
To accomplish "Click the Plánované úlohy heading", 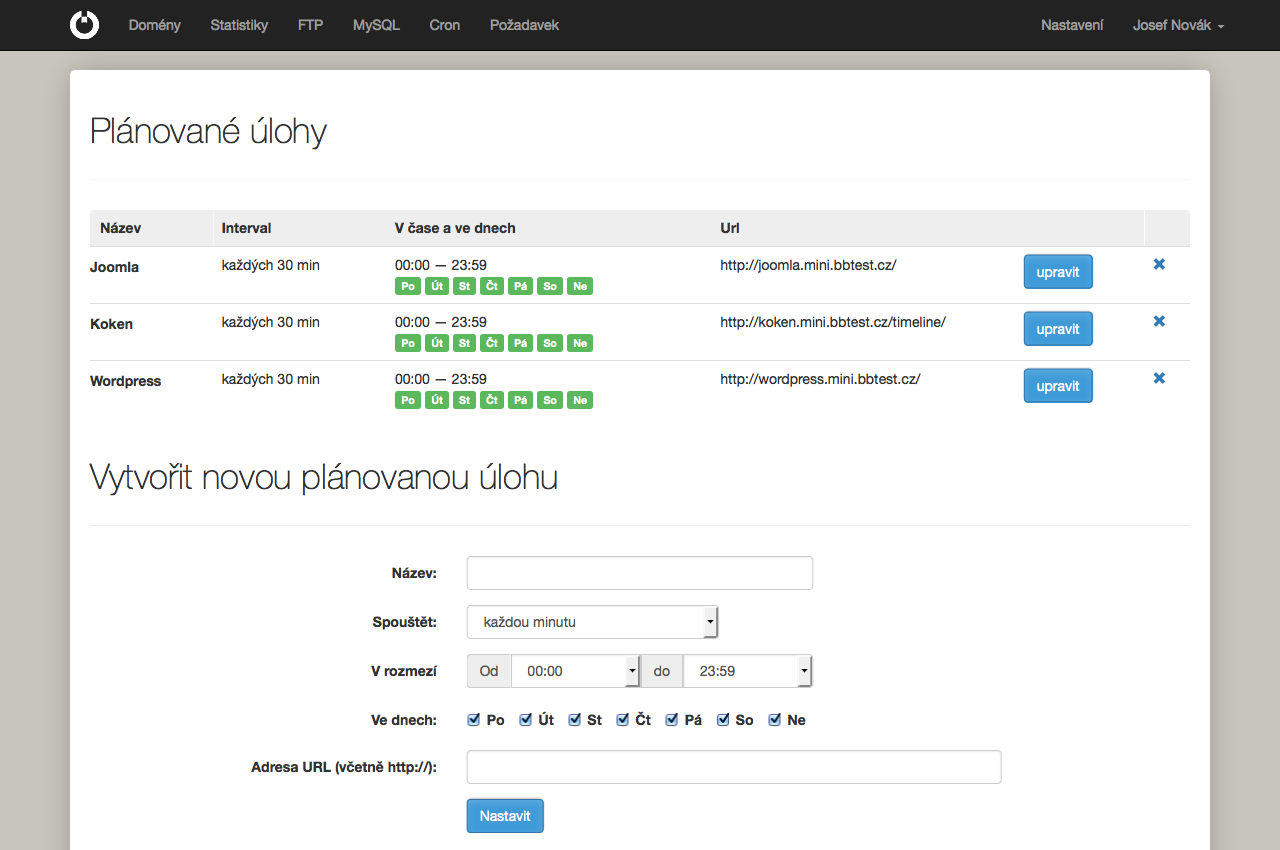I will click(208, 131).
